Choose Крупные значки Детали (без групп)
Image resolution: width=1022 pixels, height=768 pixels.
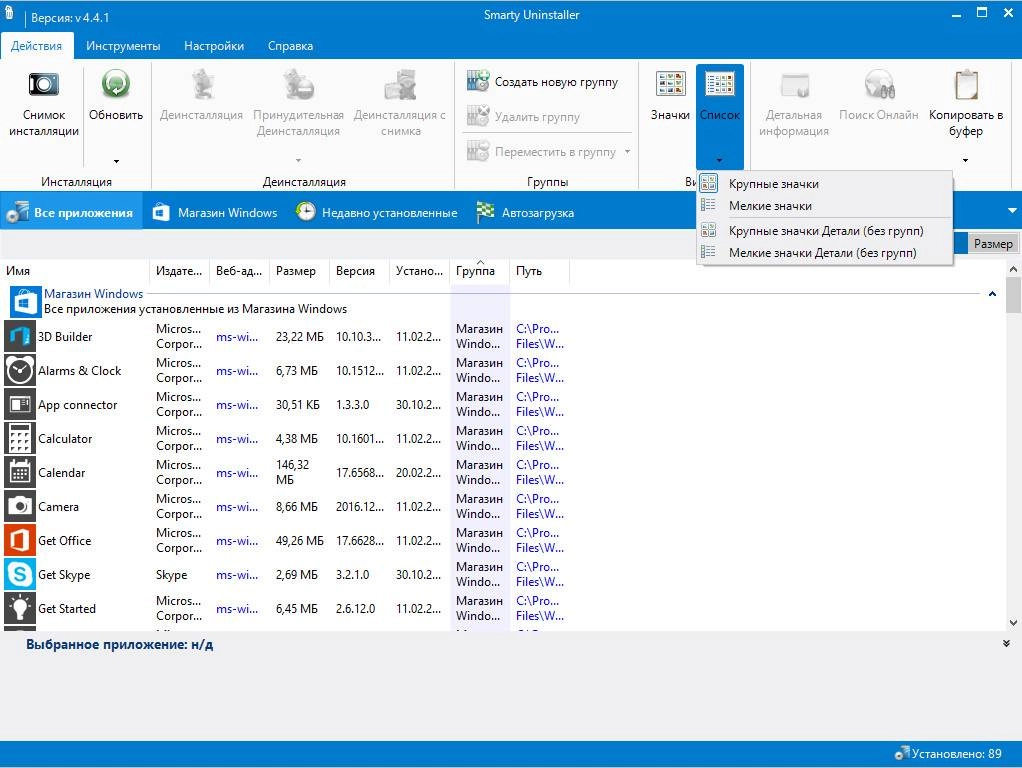[x=825, y=231]
